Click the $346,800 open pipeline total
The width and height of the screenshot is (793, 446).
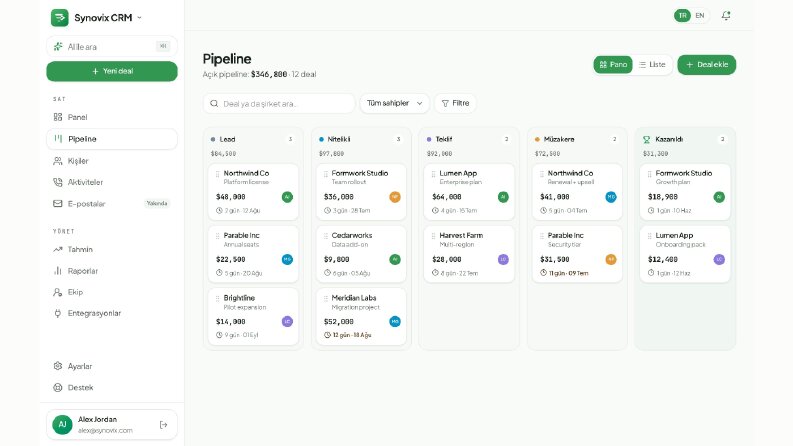[x=269, y=74]
